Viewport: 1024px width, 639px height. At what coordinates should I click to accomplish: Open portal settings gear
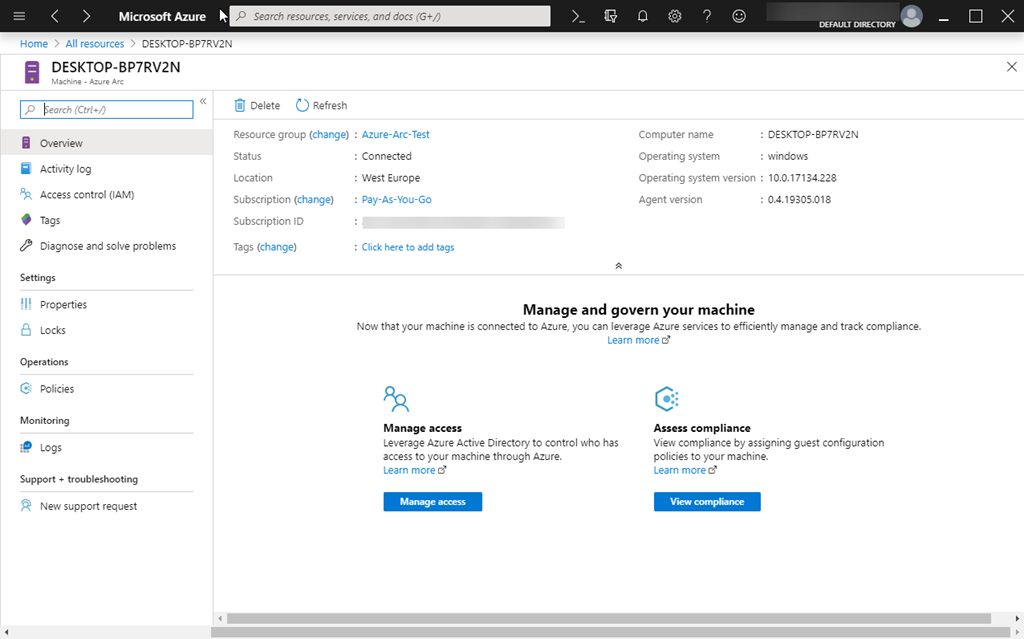(x=675, y=16)
